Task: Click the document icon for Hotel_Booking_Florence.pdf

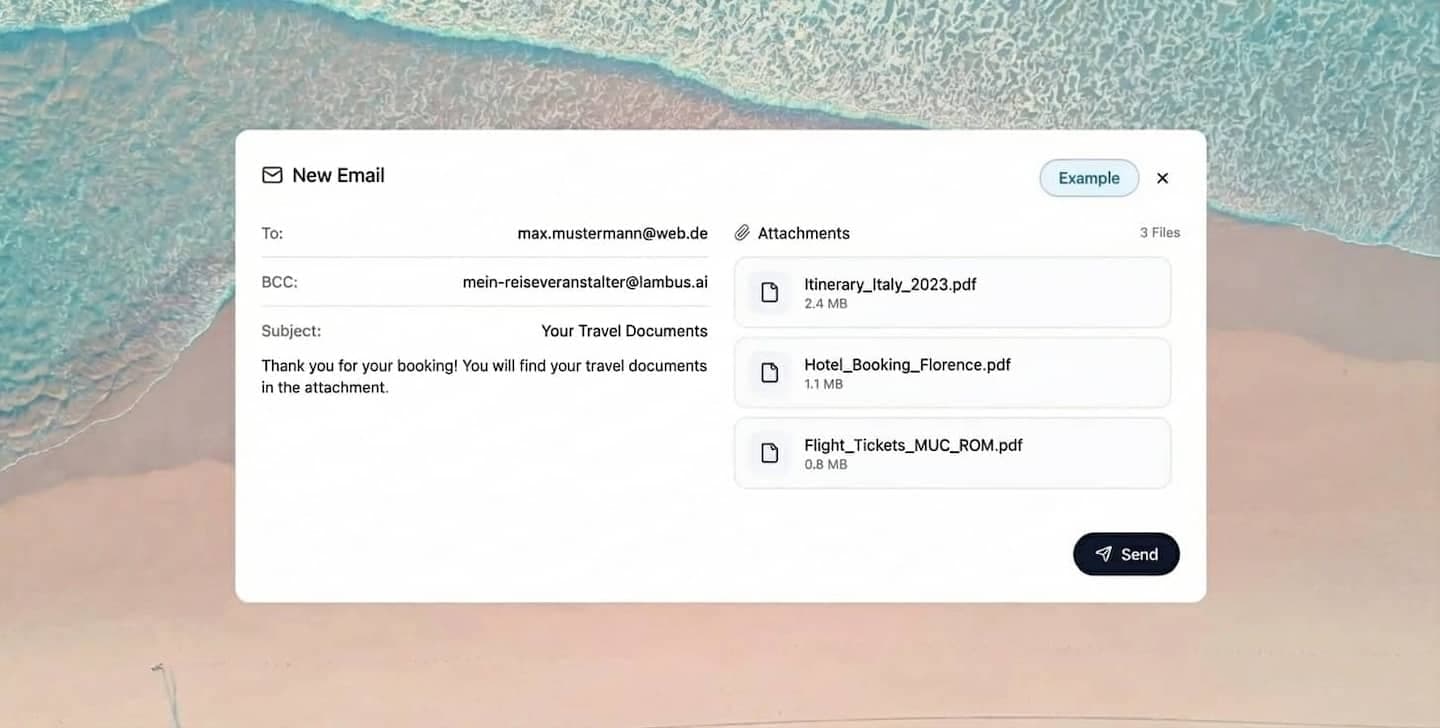Action: point(769,373)
